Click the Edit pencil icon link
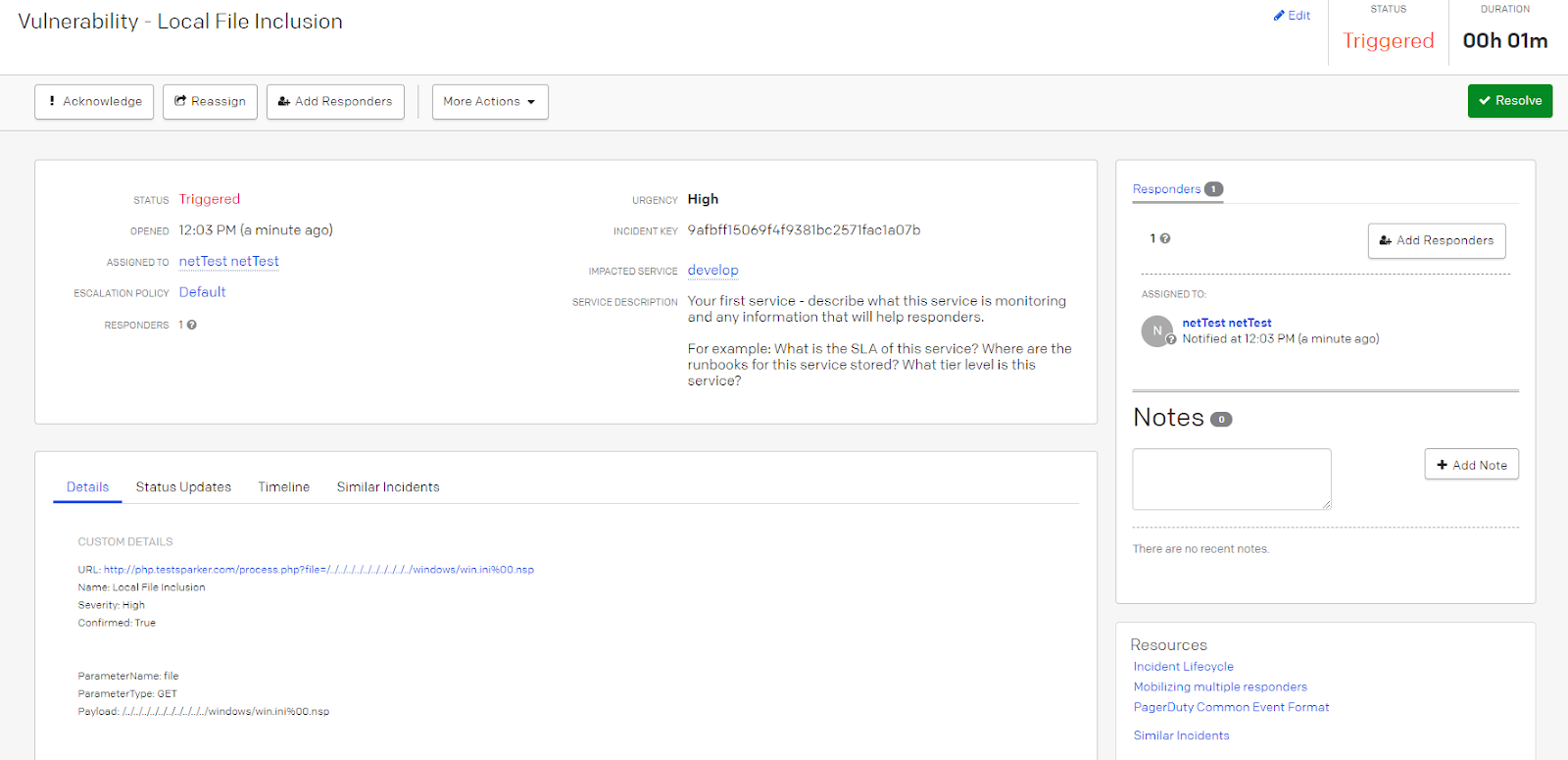 pos(1291,16)
